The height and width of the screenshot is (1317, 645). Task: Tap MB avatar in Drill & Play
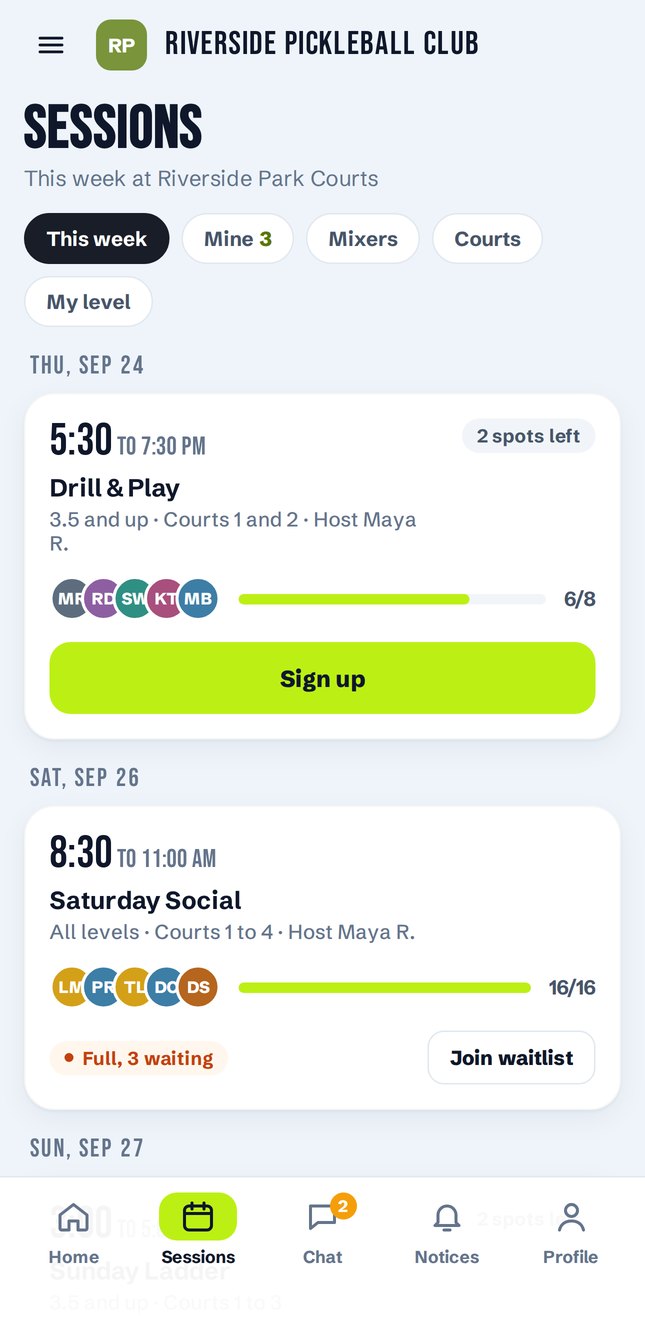pyautogui.click(x=198, y=599)
